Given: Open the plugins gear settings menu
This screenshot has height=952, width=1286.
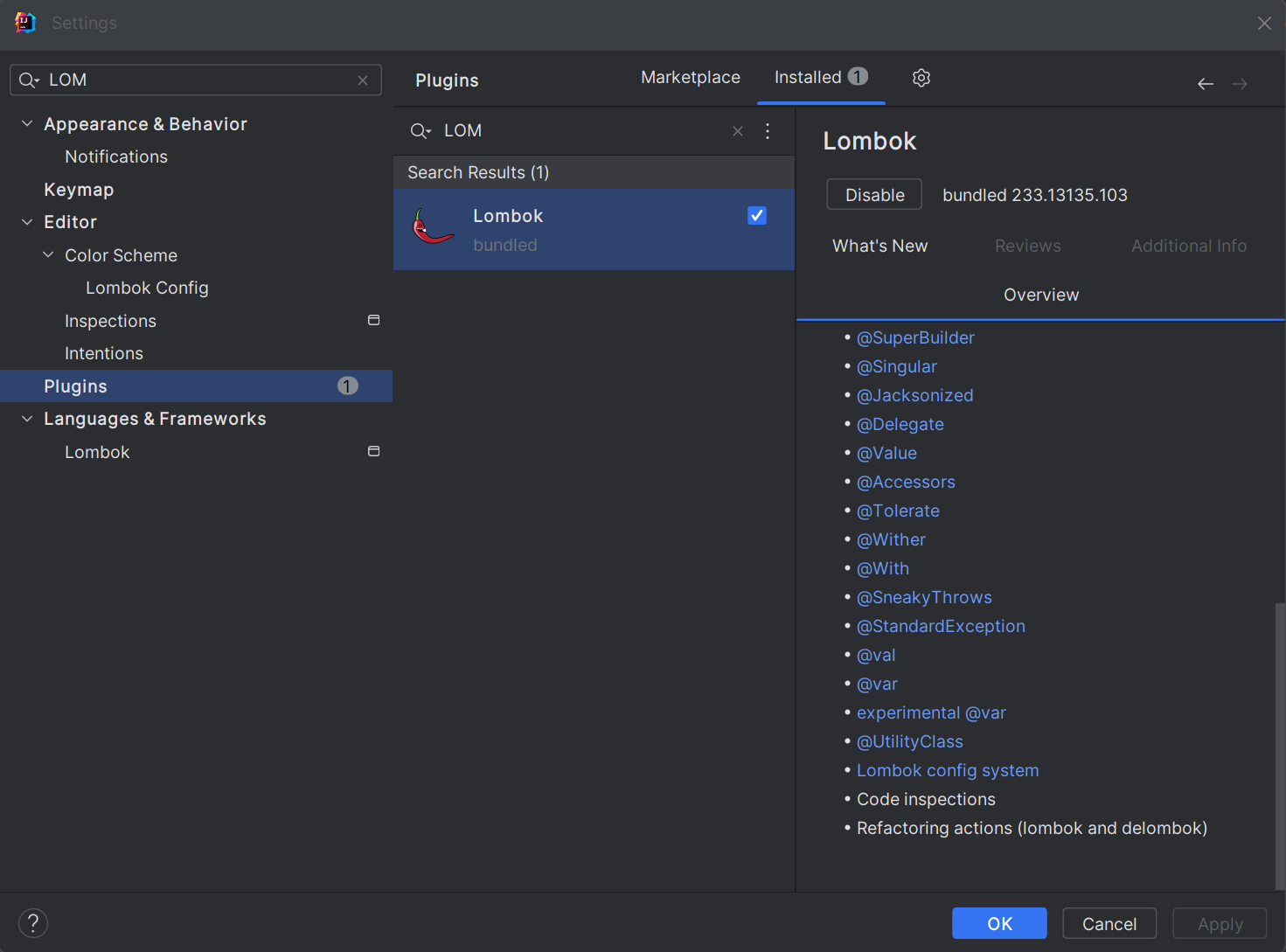Looking at the screenshot, I should [921, 78].
